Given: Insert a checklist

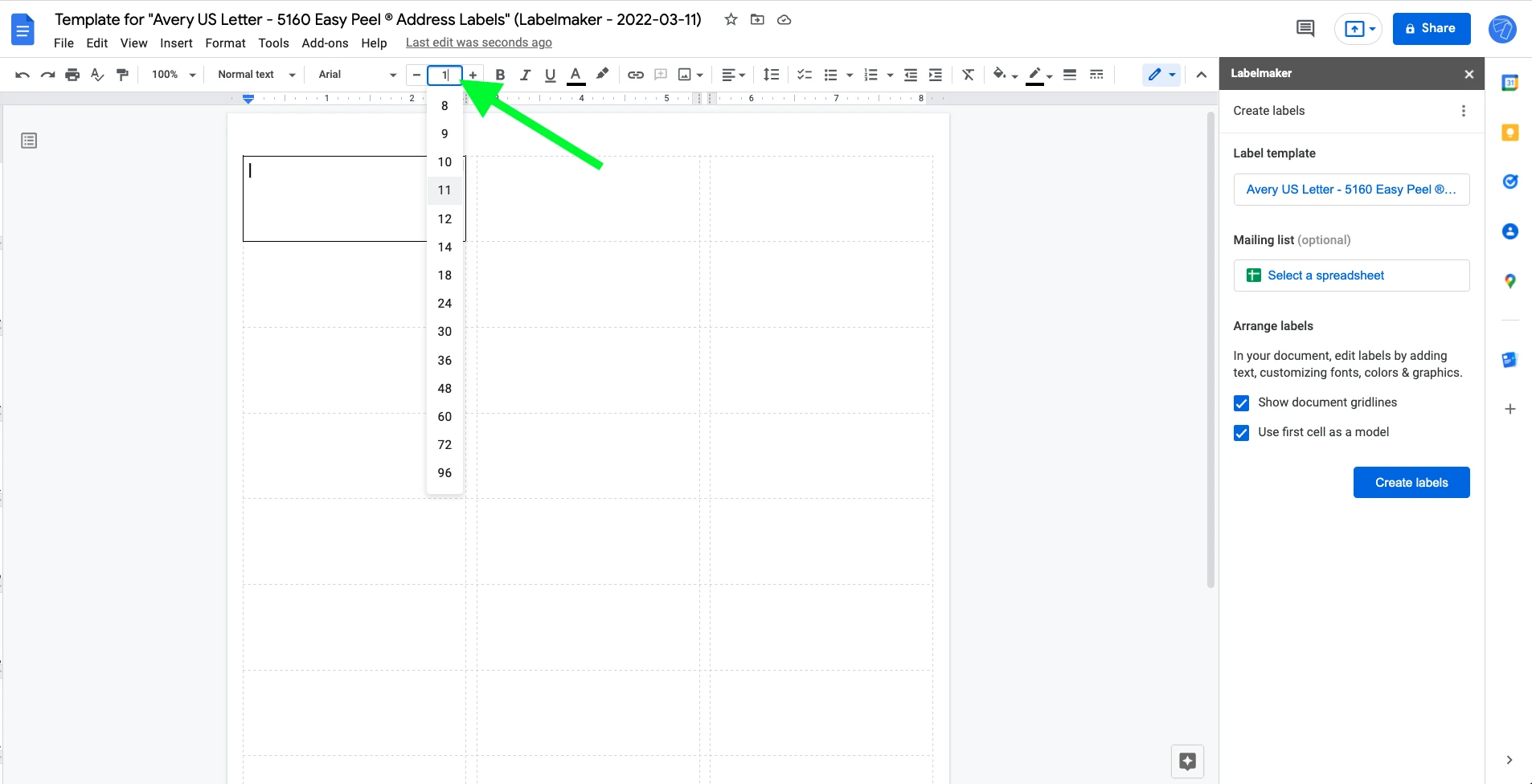Looking at the screenshot, I should point(805,75).
